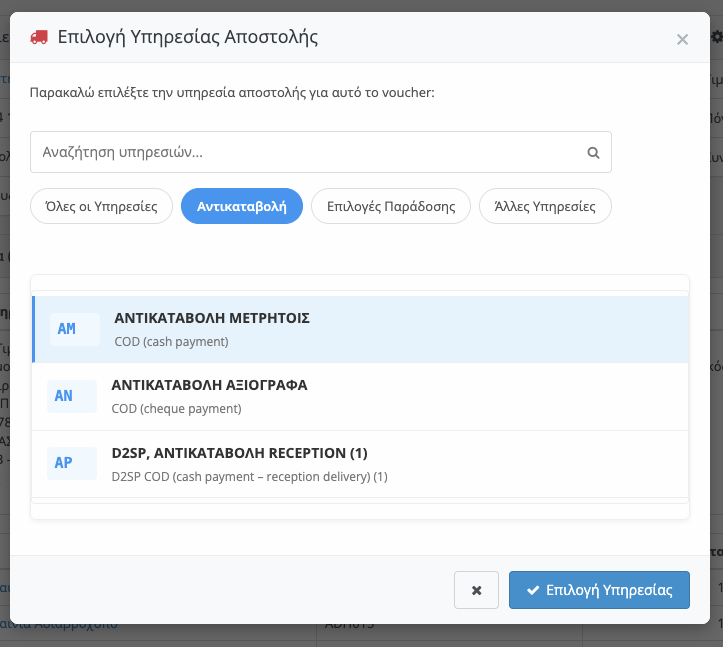Click the red delivery truck icon
This screenshot has height=647, width=723.
[39, 37]
